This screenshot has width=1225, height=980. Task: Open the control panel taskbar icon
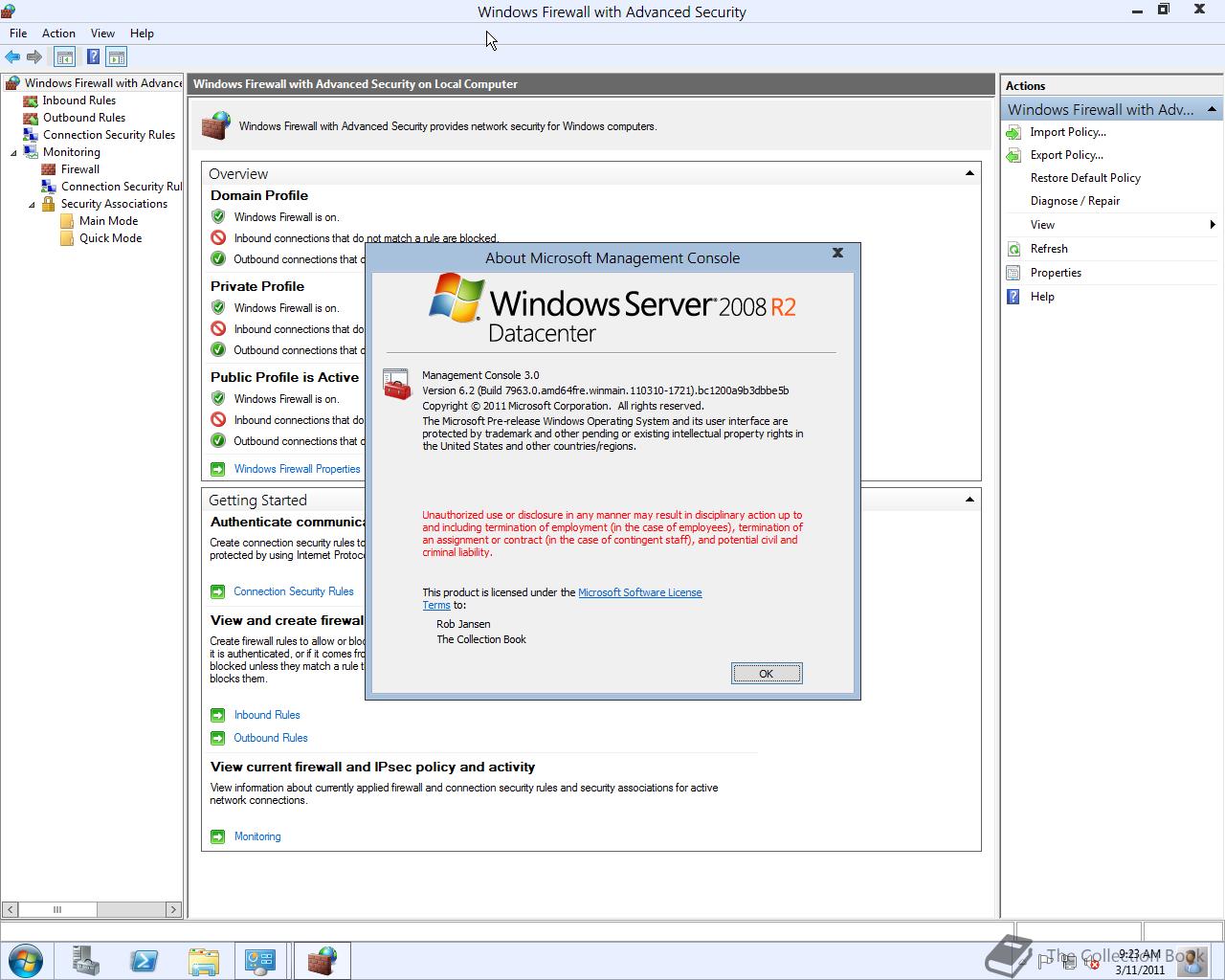tap(260, 961)
